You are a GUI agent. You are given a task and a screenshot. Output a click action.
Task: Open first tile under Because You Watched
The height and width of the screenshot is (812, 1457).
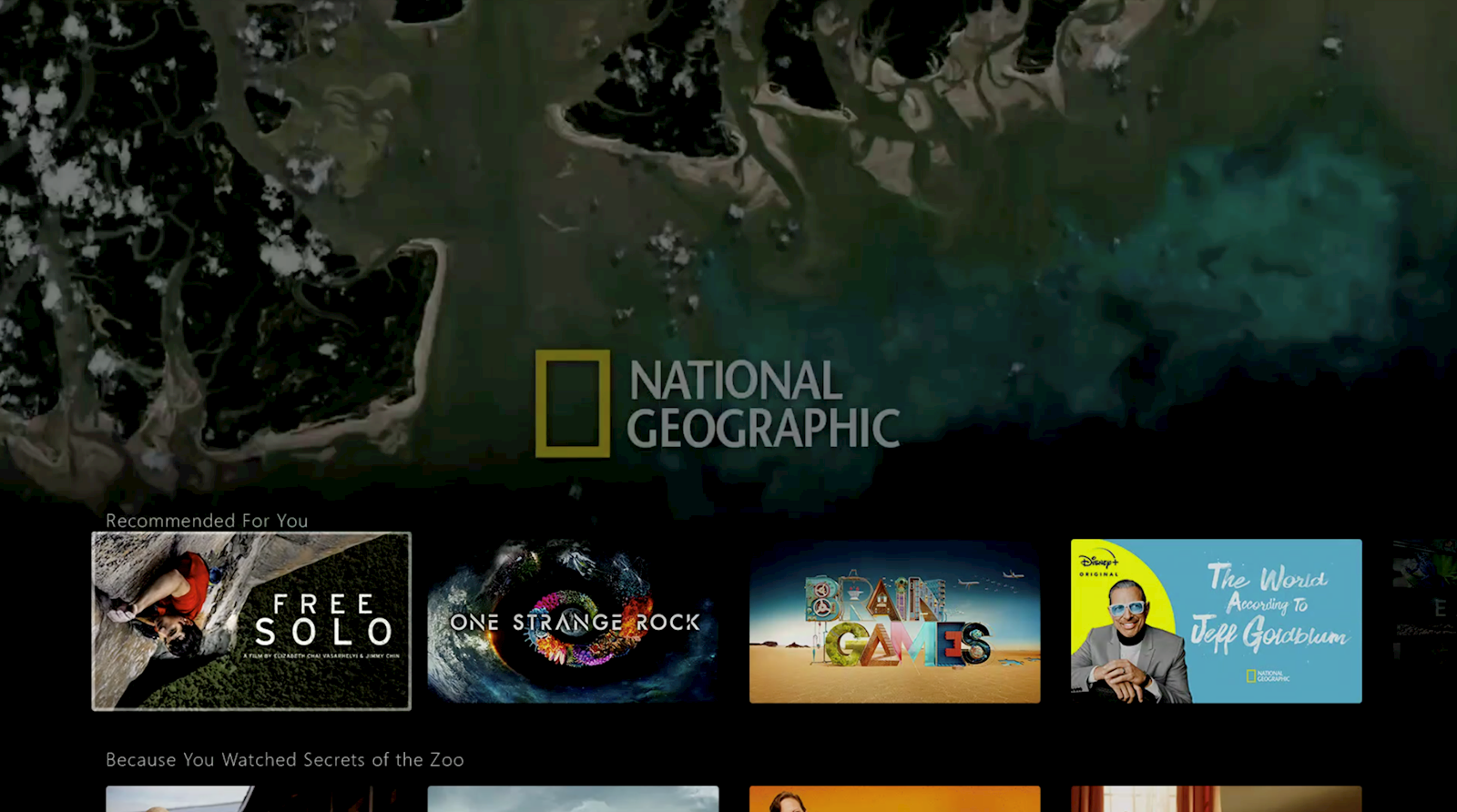[251, 798]
